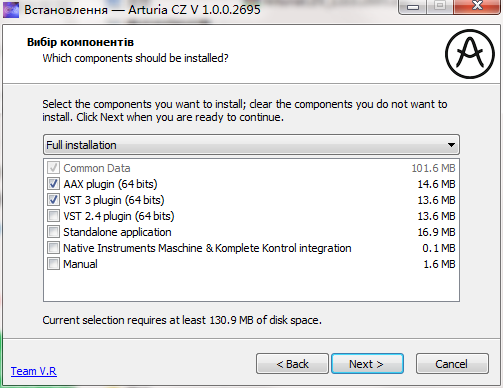Viewport: 503px width, 388px height.
Task: Cancel the installation
Action: (x=452, y=364)
